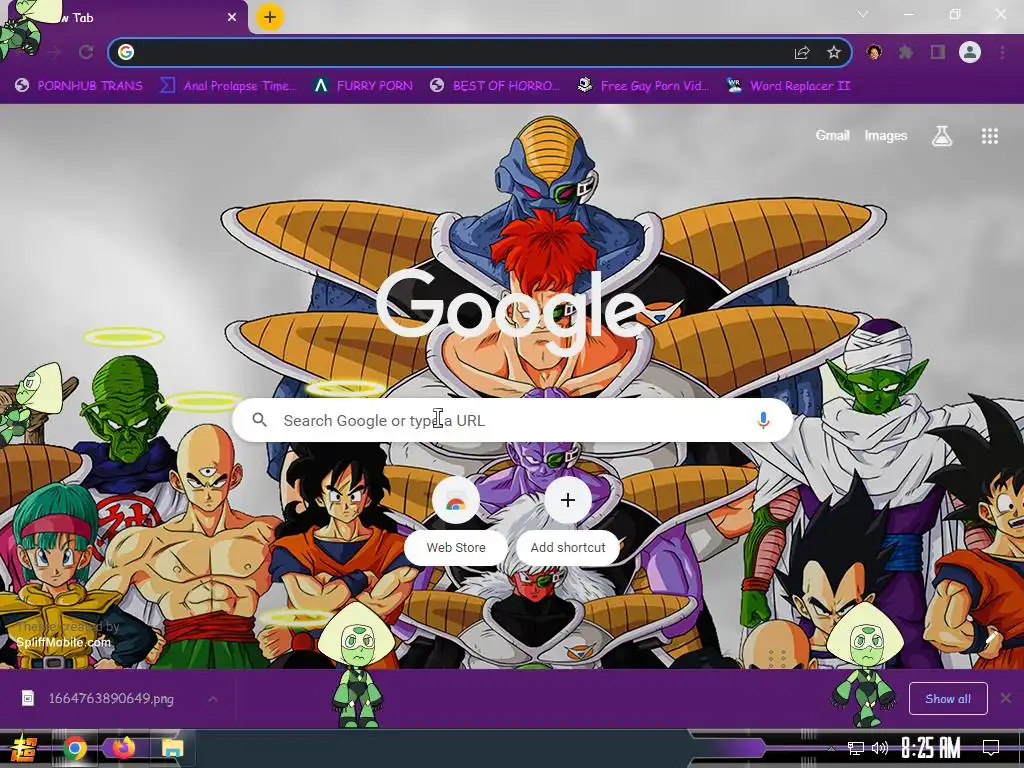
Task: Bookmark this tab with the star icon
Action: [833, 52]
